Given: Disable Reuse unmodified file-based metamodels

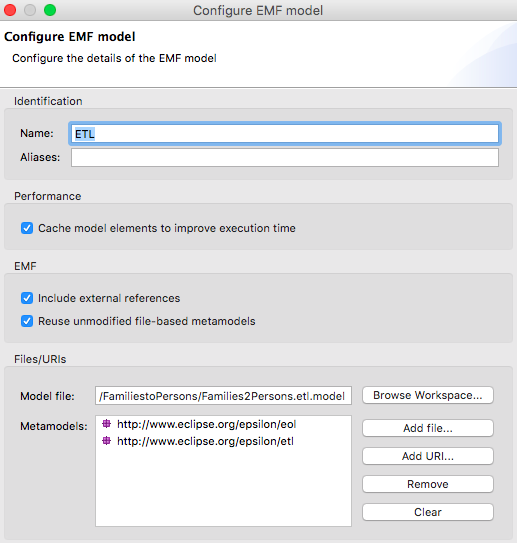Looking at the screenshot, I should [27, 321].
